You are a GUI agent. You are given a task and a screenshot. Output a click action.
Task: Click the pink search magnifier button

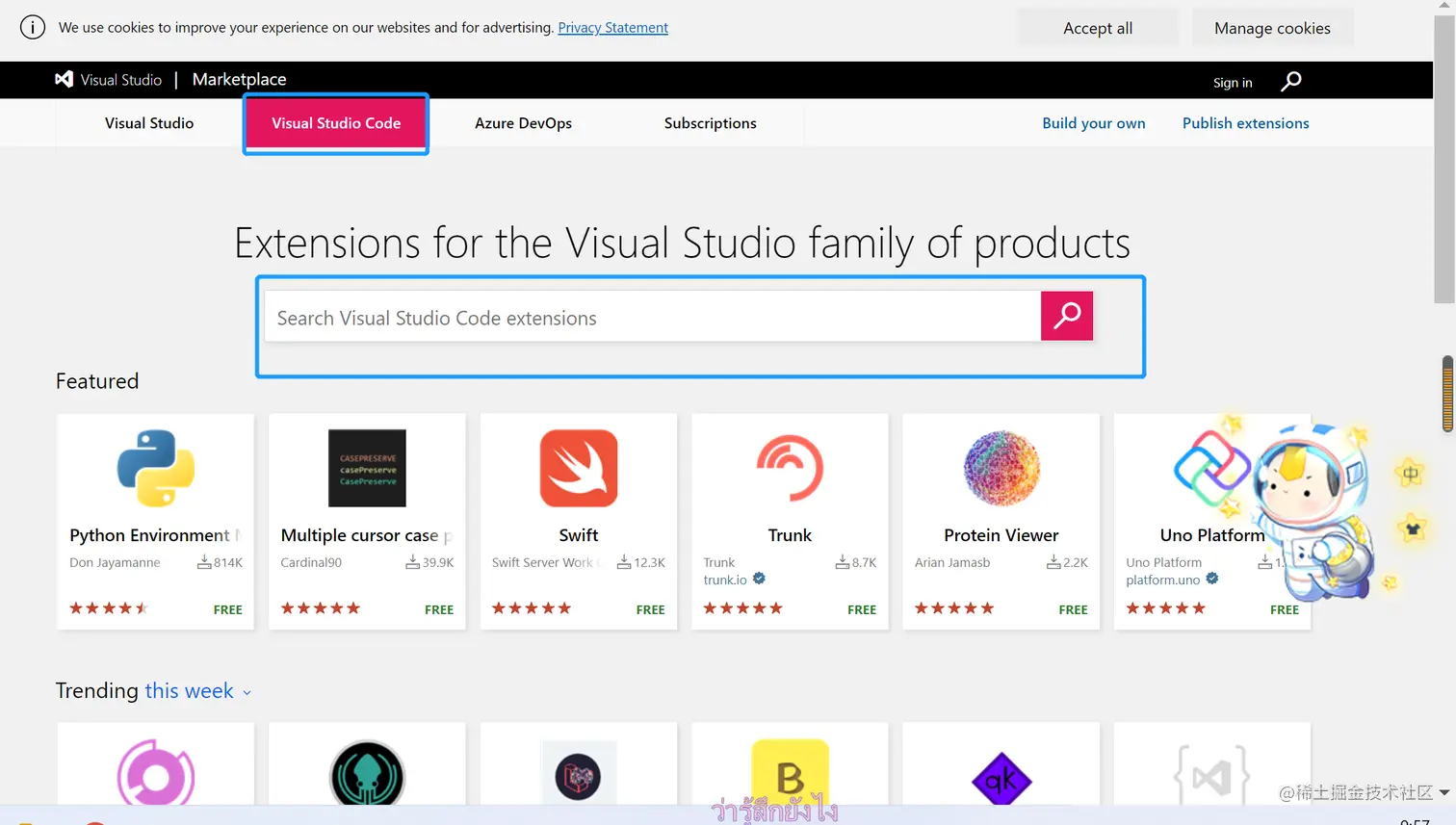pos(1066,316)
